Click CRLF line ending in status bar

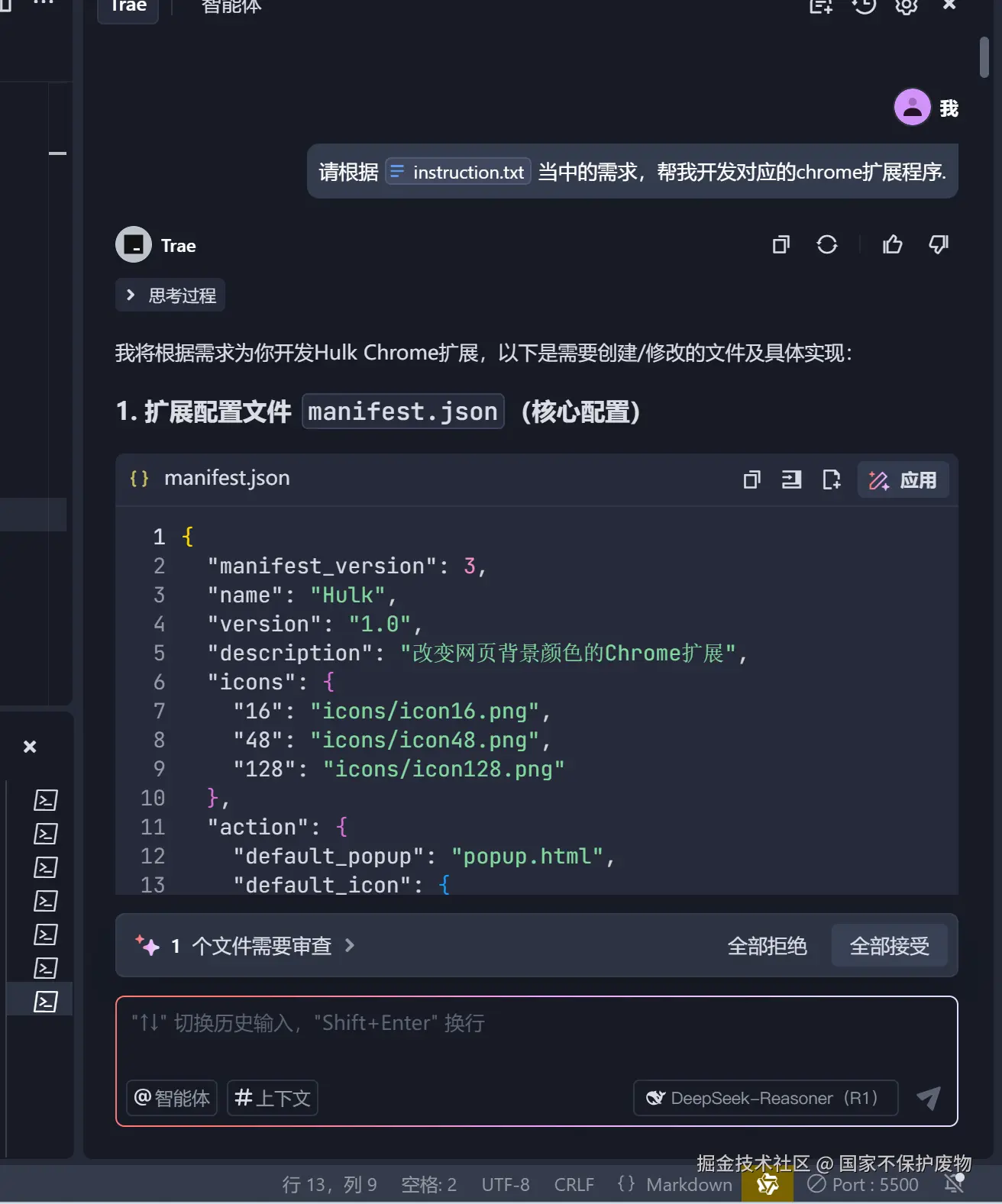(x=574, y=1184)
